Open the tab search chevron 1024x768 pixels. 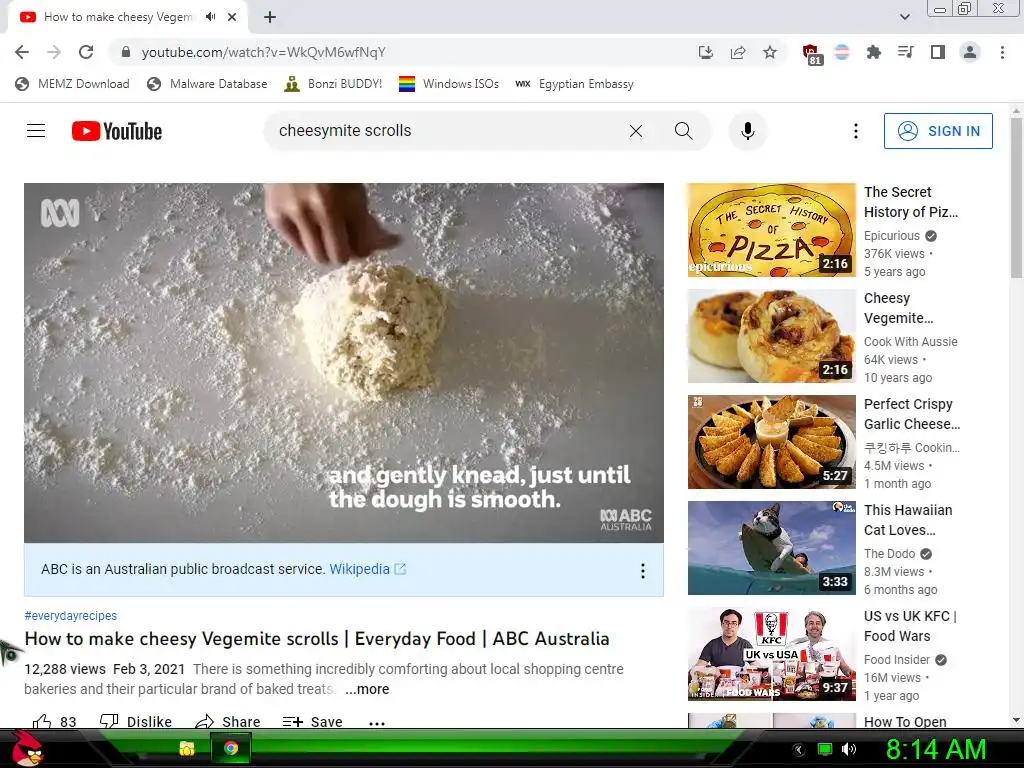pos(904,17)
